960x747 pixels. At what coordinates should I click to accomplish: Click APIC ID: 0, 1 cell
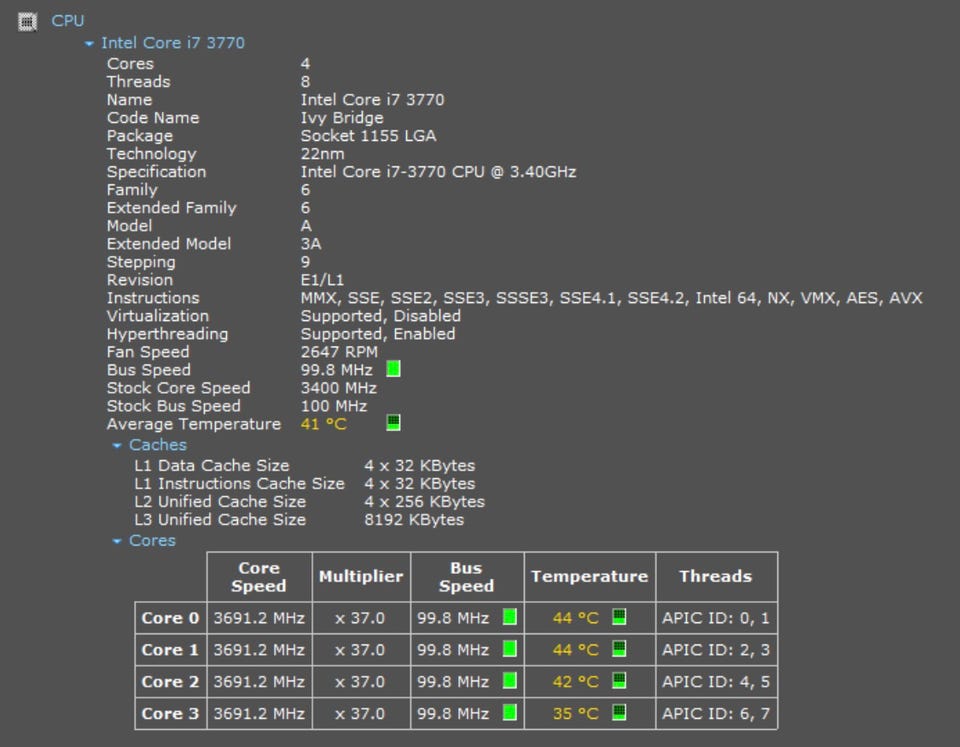tap(716, 618)
